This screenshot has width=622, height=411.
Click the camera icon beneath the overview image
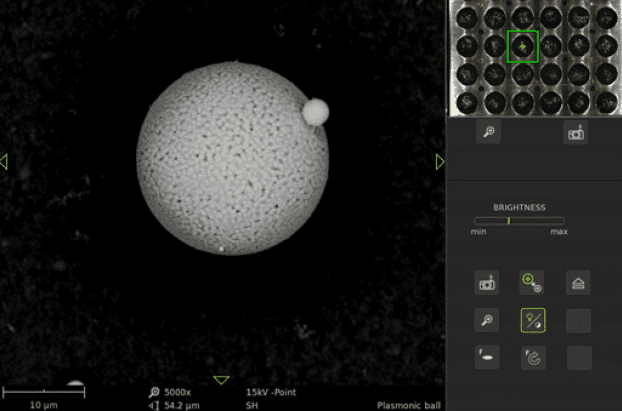[576, 133]
